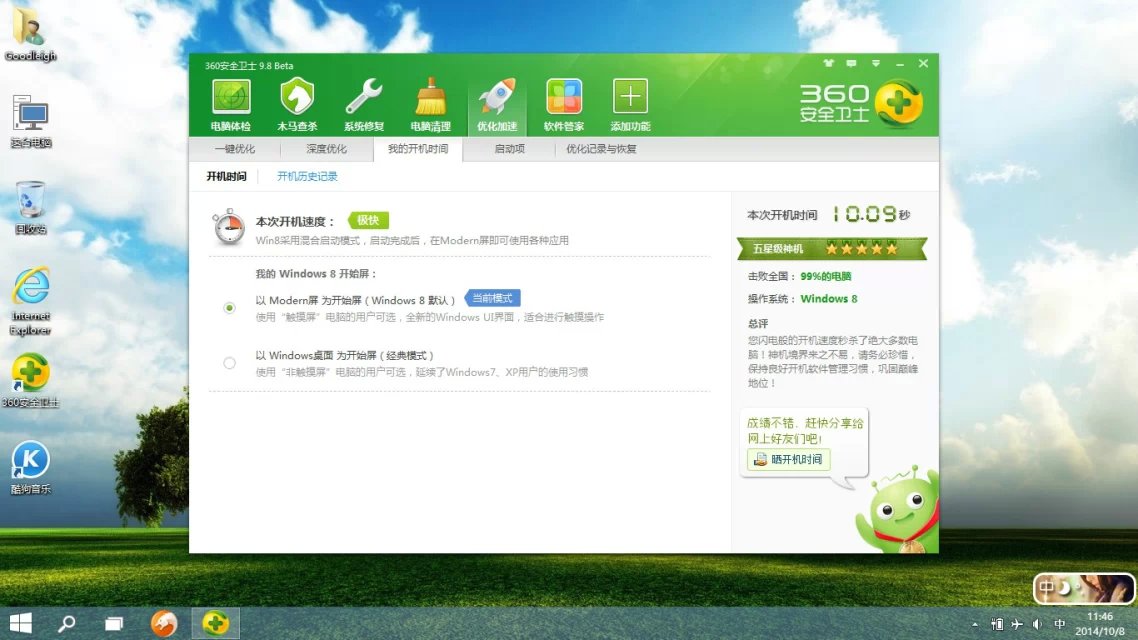
Task: Click the 极快 speed badge
Action: (368, 220)
